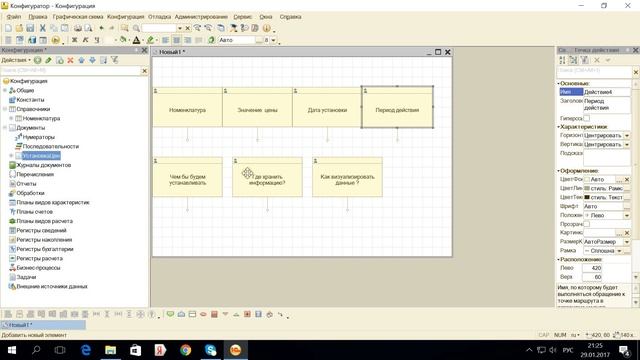Viewport: 640px width, 360px height.
Task: Open the Отладка menu
Action: (x=159, y=17)
